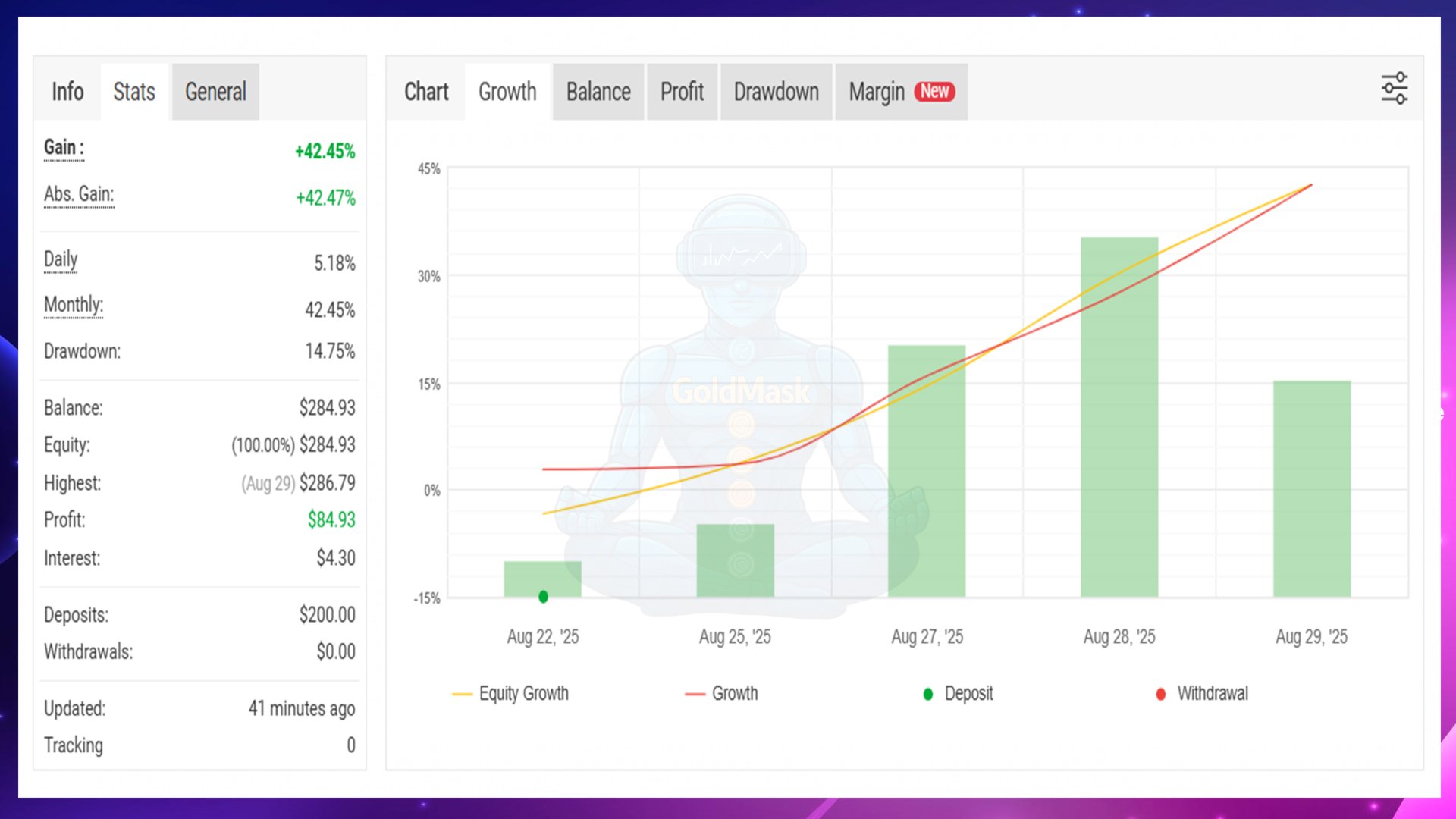Select the Growth chart tab

coord(507,92)
